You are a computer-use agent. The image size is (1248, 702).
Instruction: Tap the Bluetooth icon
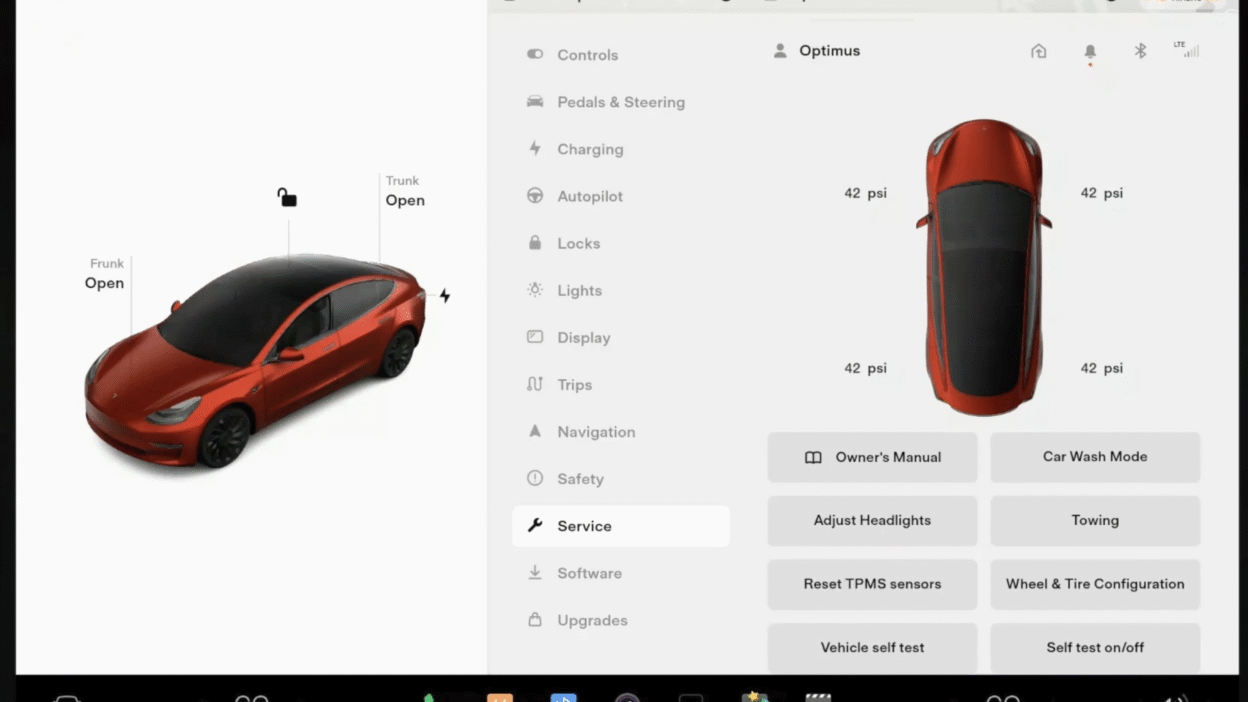point(1140,51)
